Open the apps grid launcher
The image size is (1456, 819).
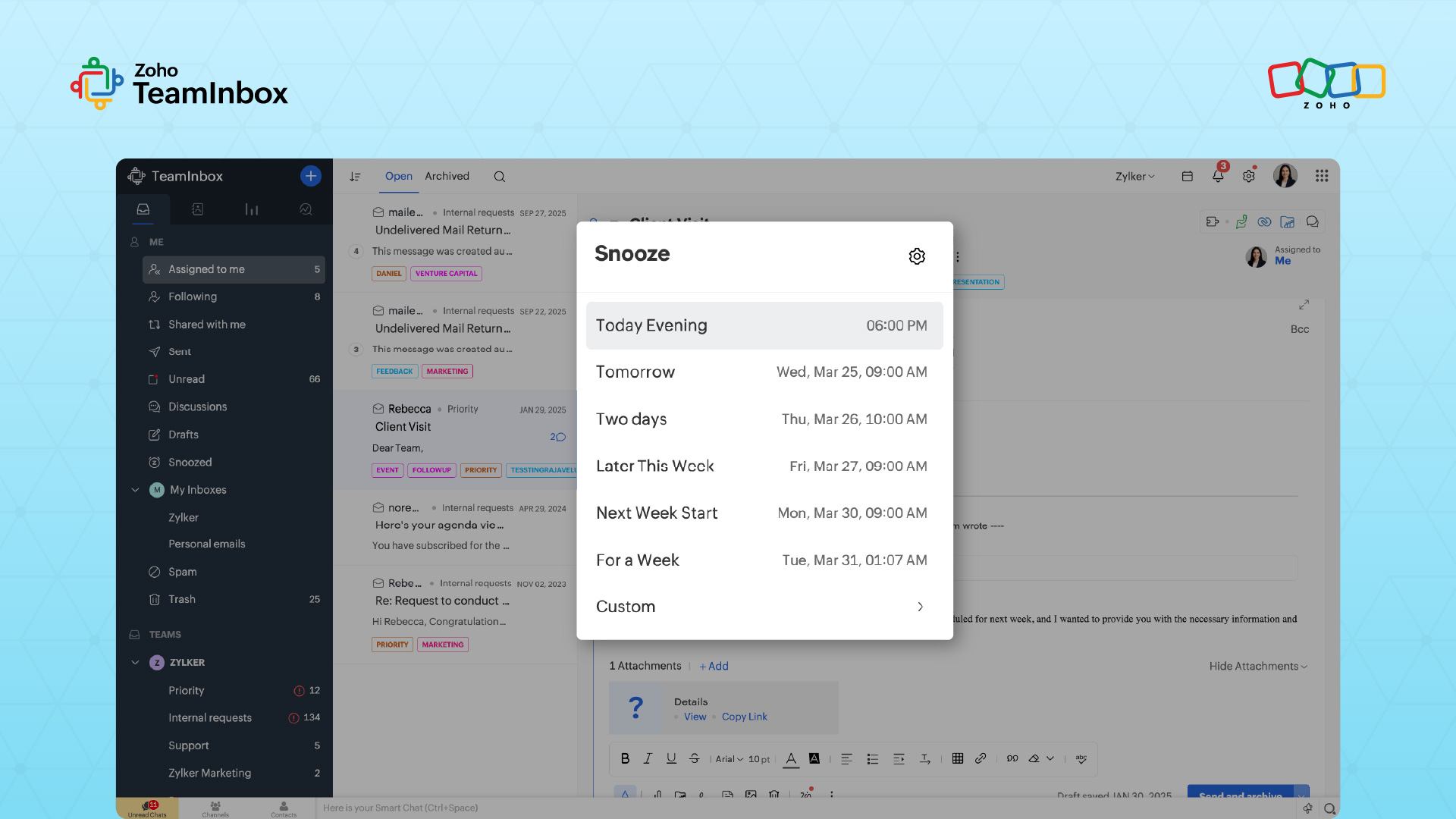[1322, 176]
